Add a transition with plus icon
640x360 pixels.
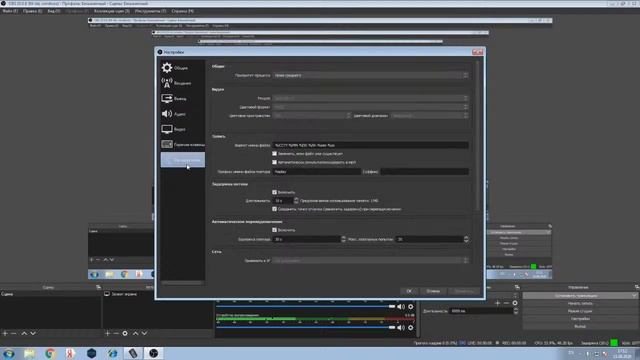tap(498, 303)
